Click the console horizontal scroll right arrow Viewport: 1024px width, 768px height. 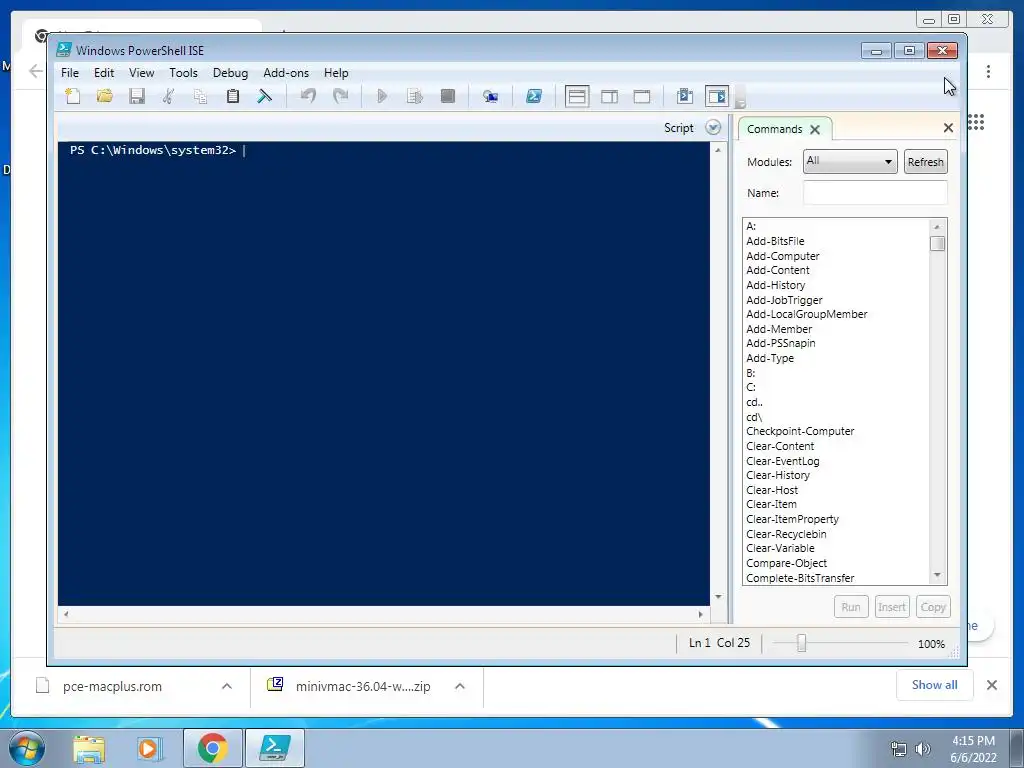click(x=701, y=614)
